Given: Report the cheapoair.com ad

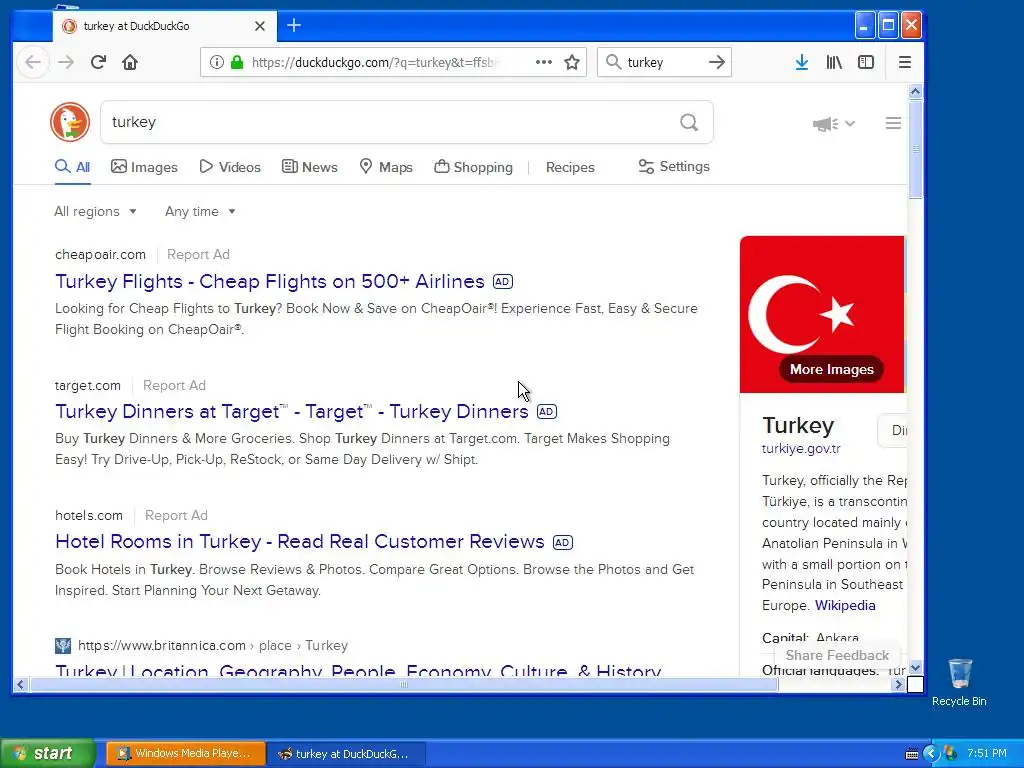Looking at the screenshot, I should (198, 255).
